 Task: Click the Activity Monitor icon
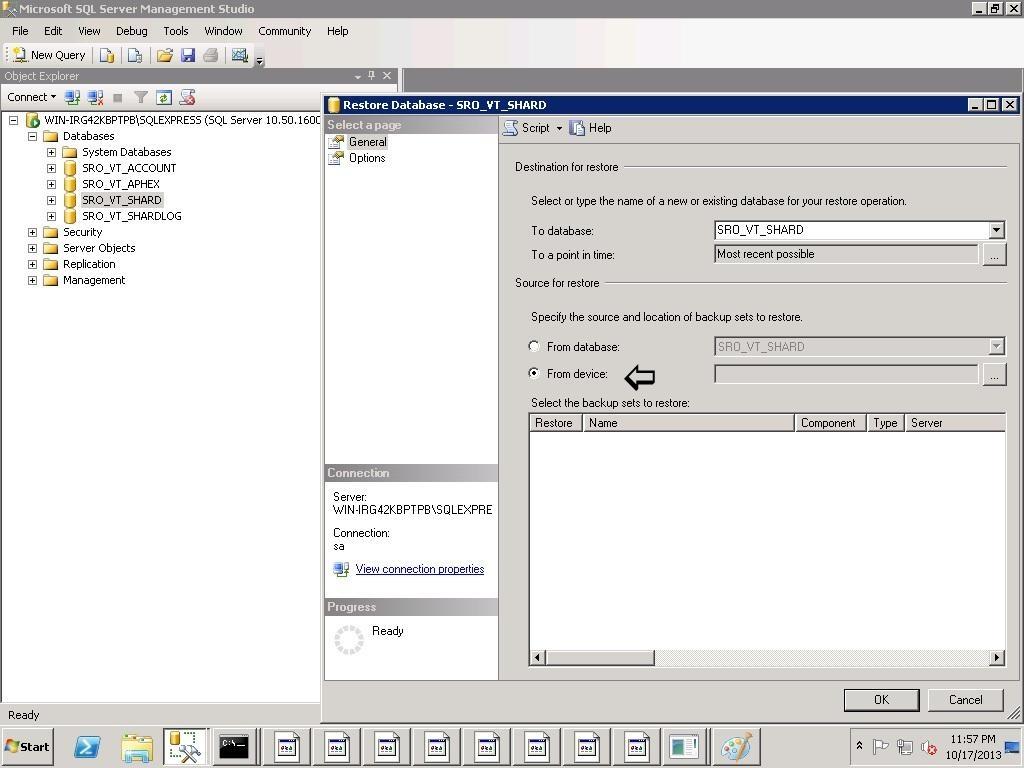coord(240,56)
